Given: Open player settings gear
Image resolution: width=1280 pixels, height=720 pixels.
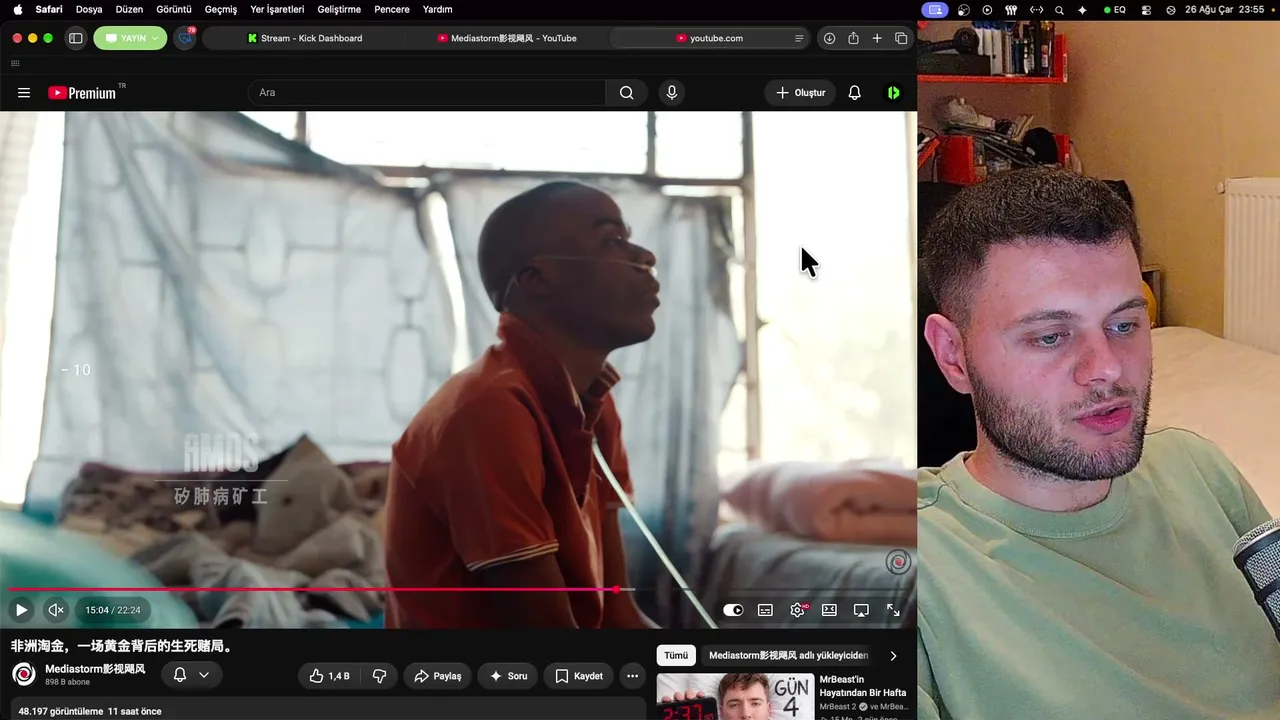Looking at the screenshot, I should [798, 610].
